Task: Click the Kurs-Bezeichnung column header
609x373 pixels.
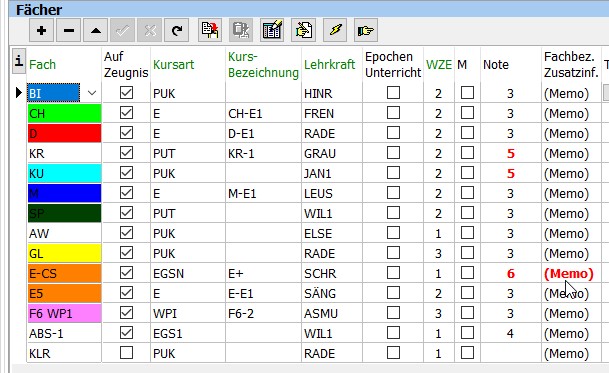Action: [263, 64]
